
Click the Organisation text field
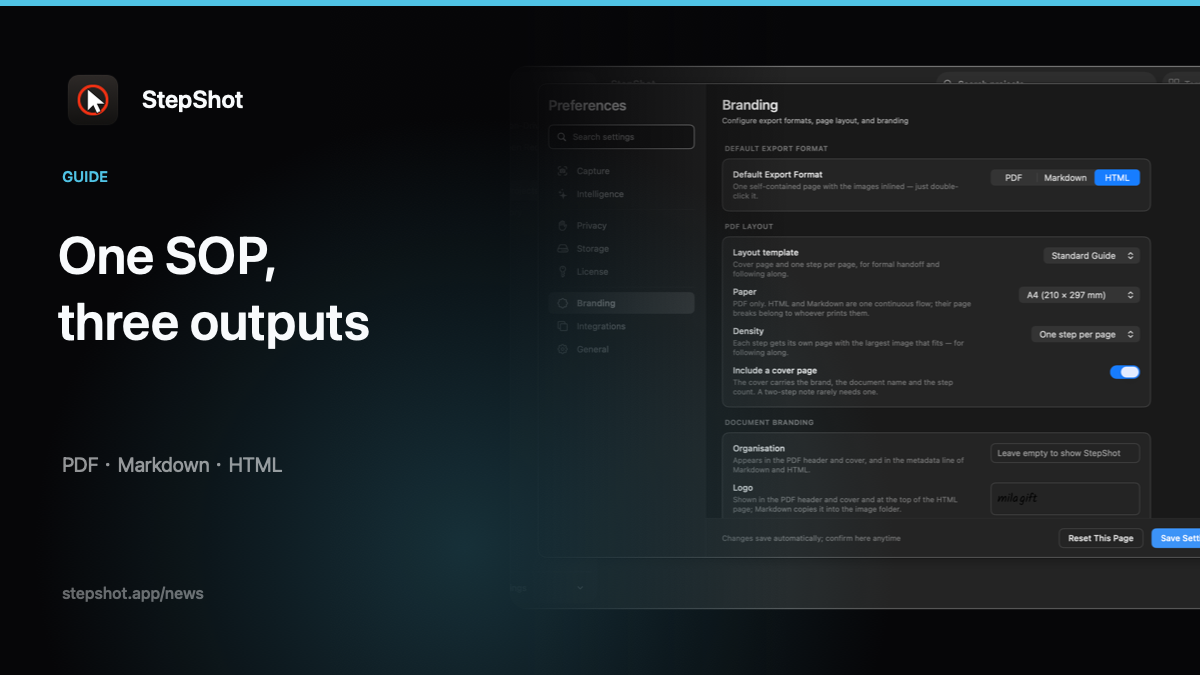click(x=1065, y=453)
